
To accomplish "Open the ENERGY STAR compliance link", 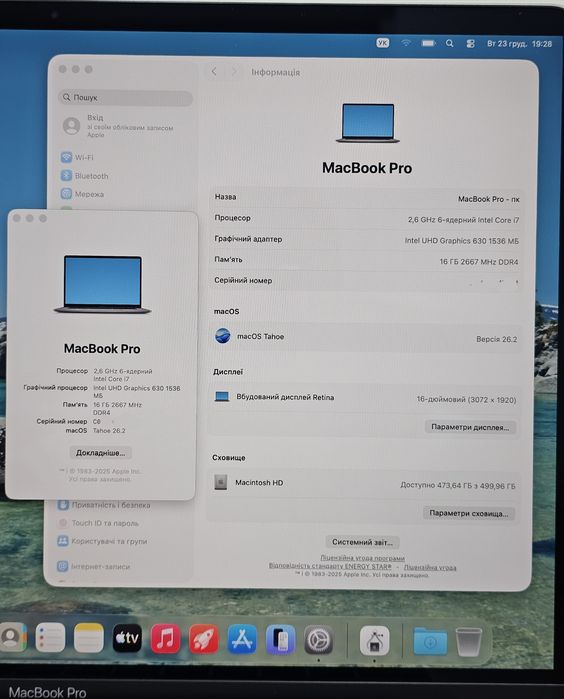I will pyautogui.click(x=330, y=566).
